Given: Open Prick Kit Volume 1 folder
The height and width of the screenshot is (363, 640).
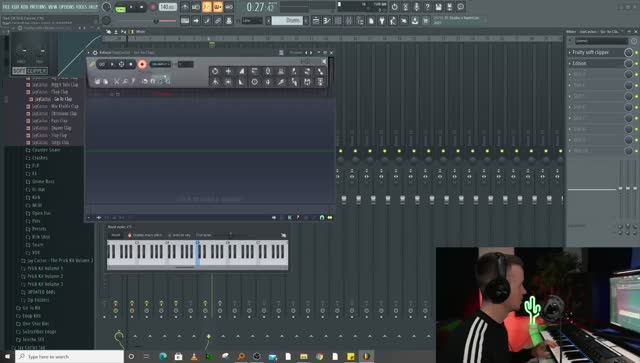Looking at the screenshot, I should point(45,269).
